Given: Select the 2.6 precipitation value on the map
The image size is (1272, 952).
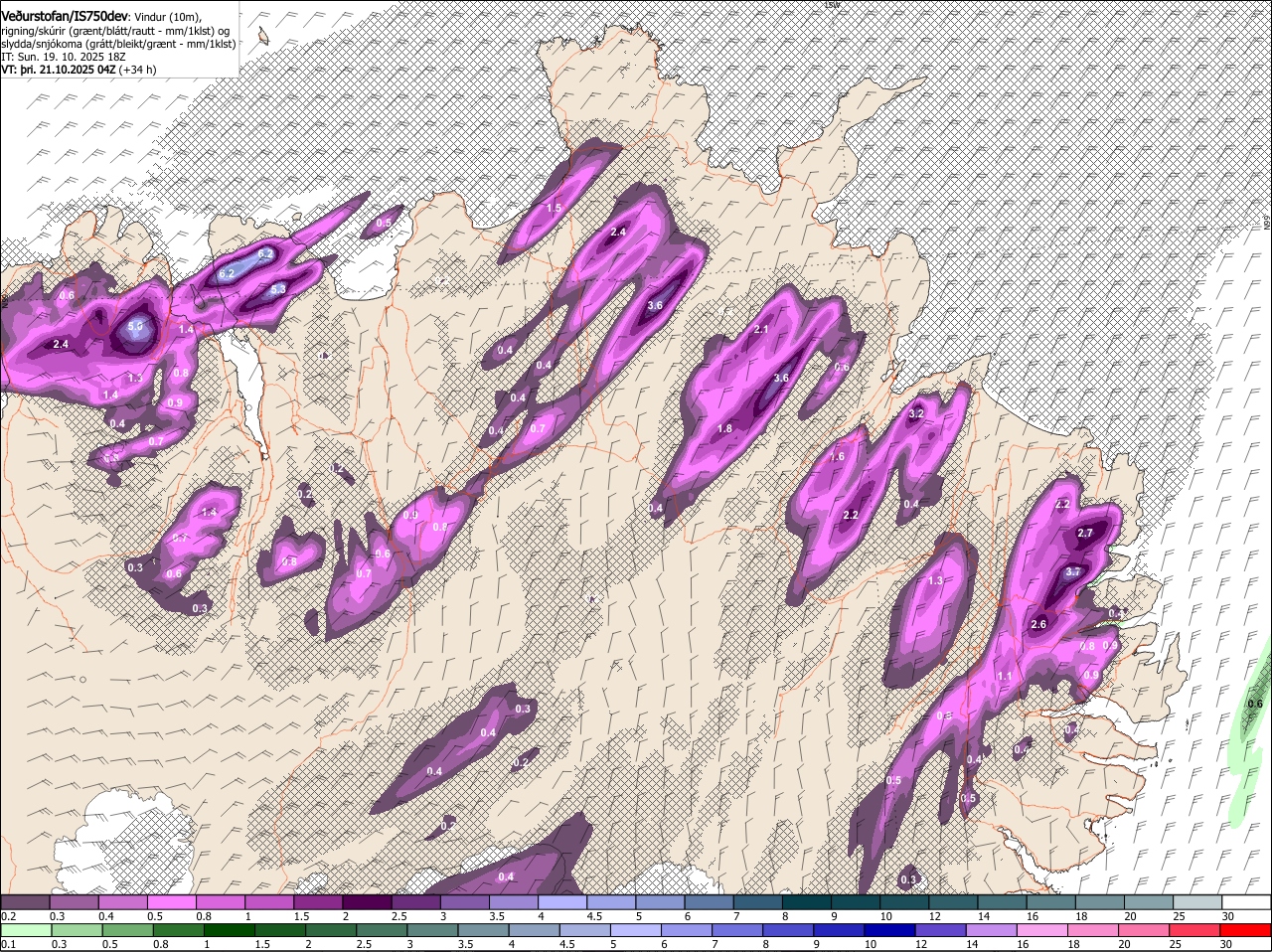Looking at the screenshot, I should pyautogui.click(x=1039, y=624).
